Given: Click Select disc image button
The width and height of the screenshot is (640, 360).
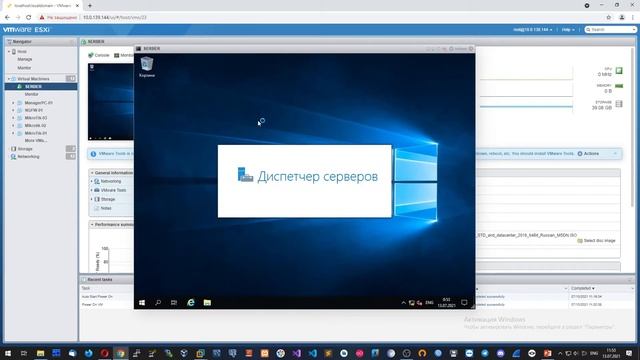Looking at the screenshot, I should 596,241.
